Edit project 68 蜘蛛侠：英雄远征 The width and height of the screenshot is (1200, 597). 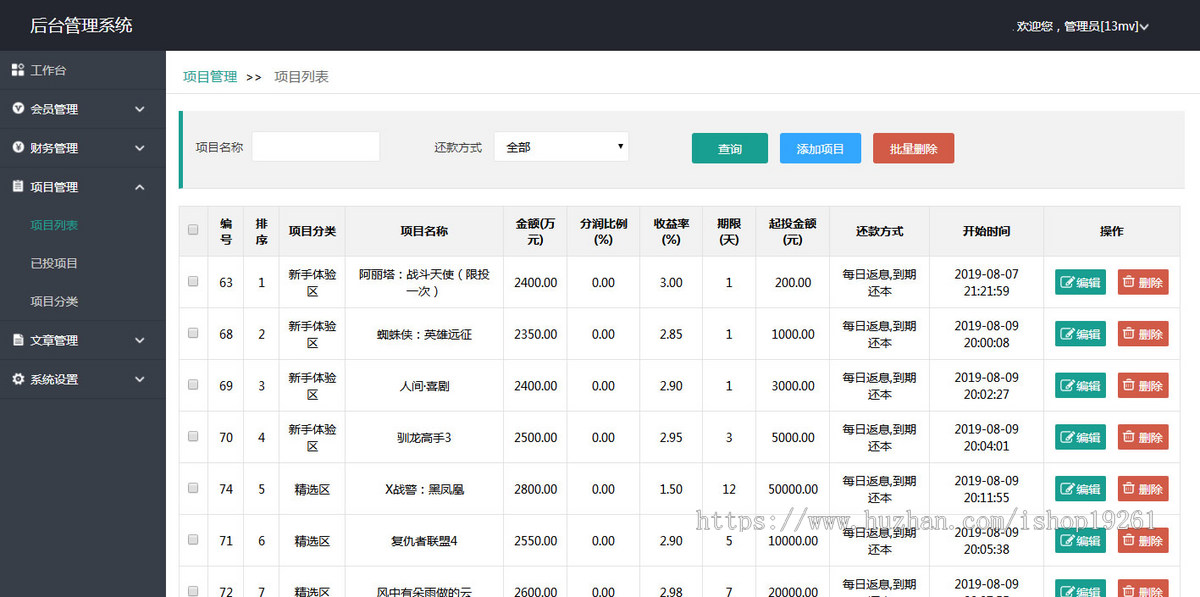coord(1080,334)
